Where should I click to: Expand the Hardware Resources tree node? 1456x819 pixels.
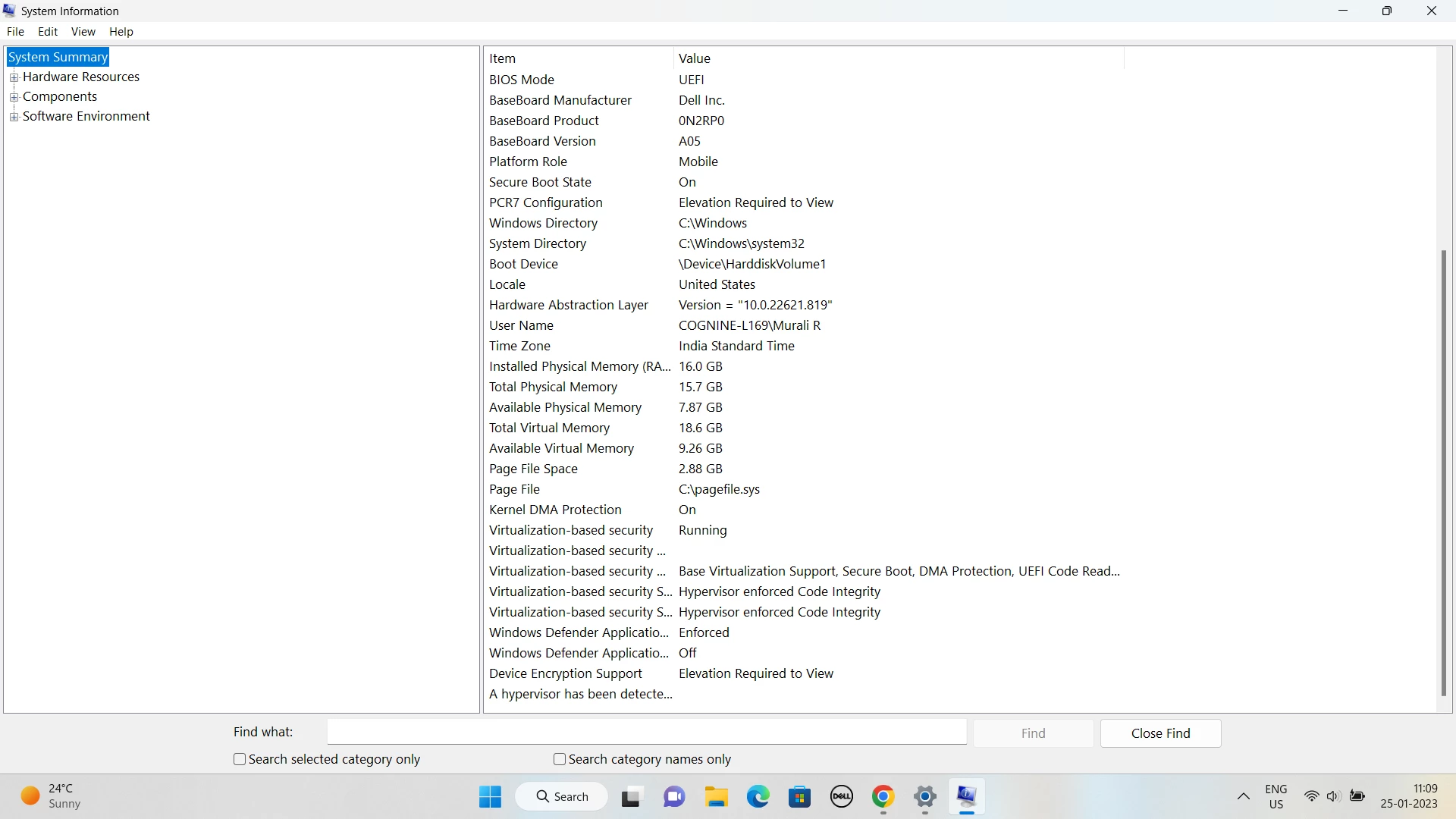click(14, 77)
